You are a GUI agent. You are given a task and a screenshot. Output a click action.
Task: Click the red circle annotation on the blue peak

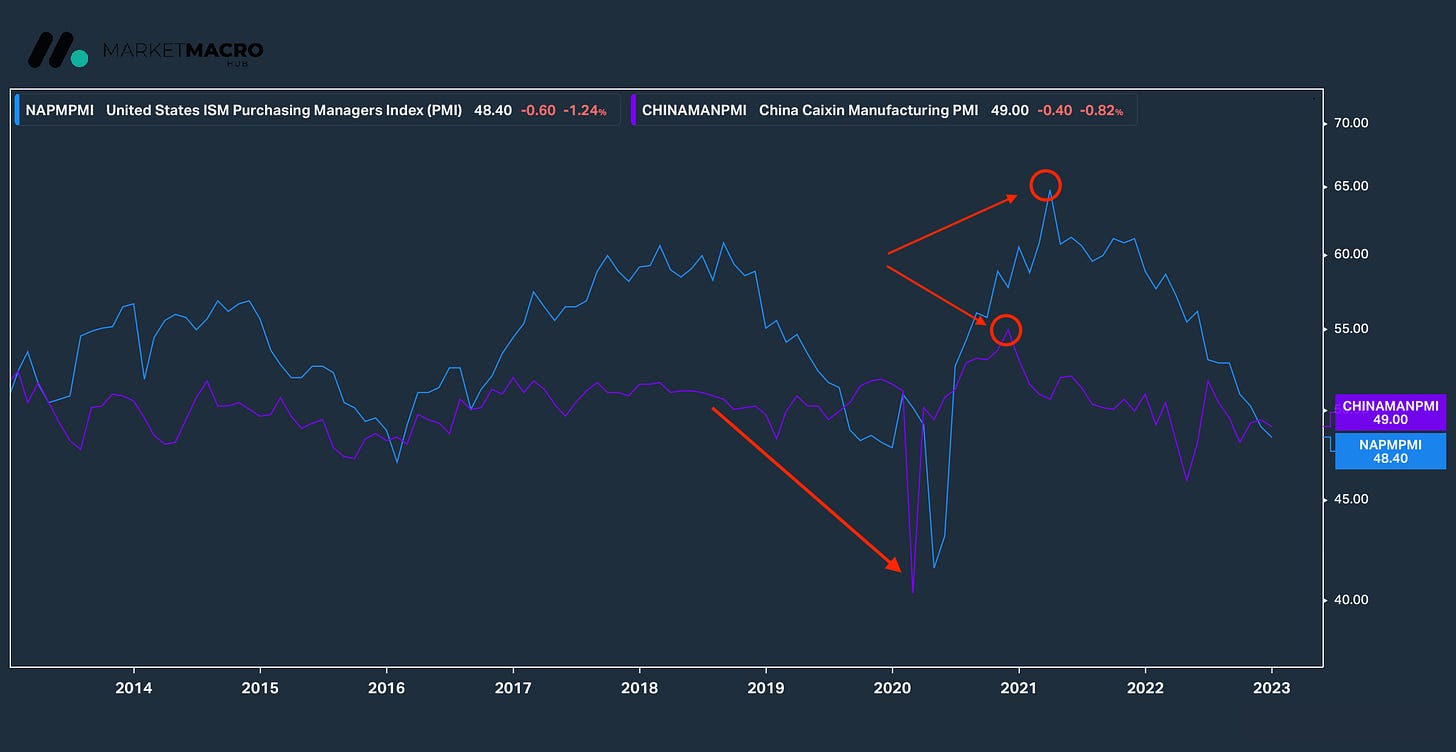point(1046,184)
